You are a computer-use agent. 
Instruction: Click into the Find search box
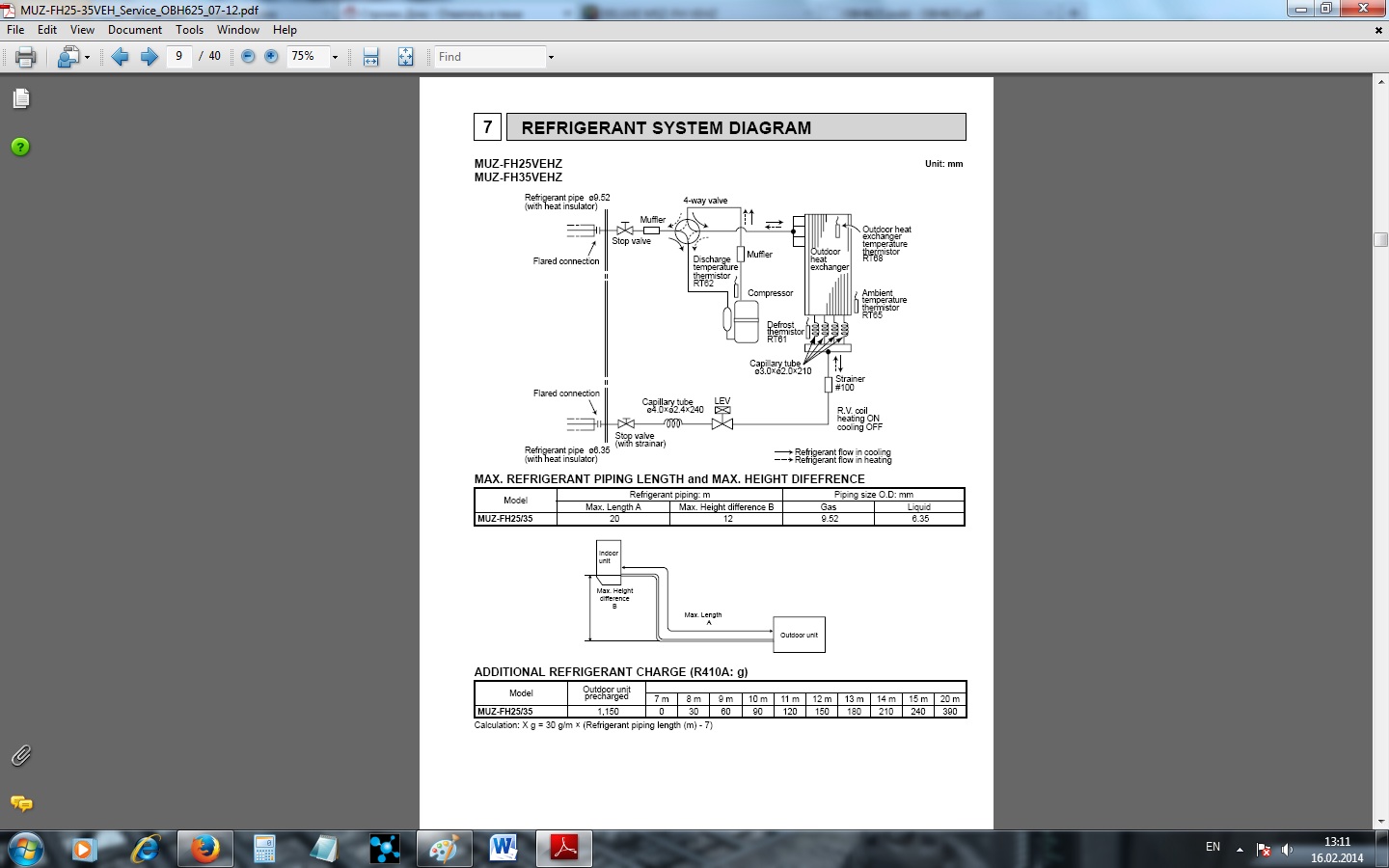[x=490, y=57]
